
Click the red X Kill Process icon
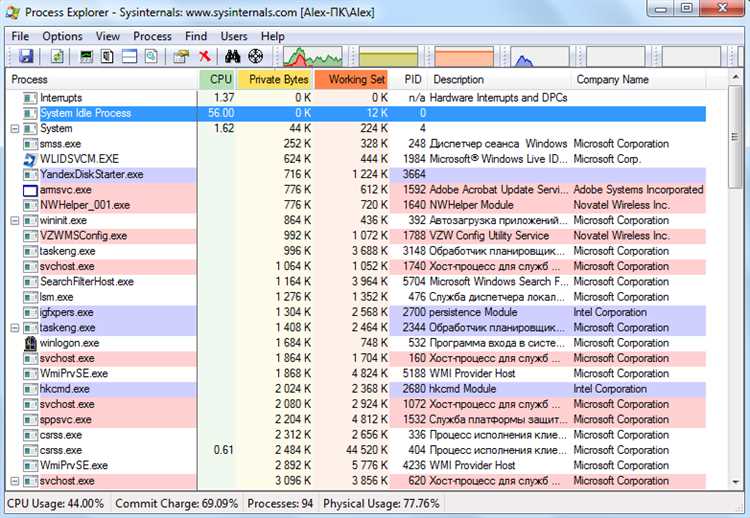click(205, 56)
